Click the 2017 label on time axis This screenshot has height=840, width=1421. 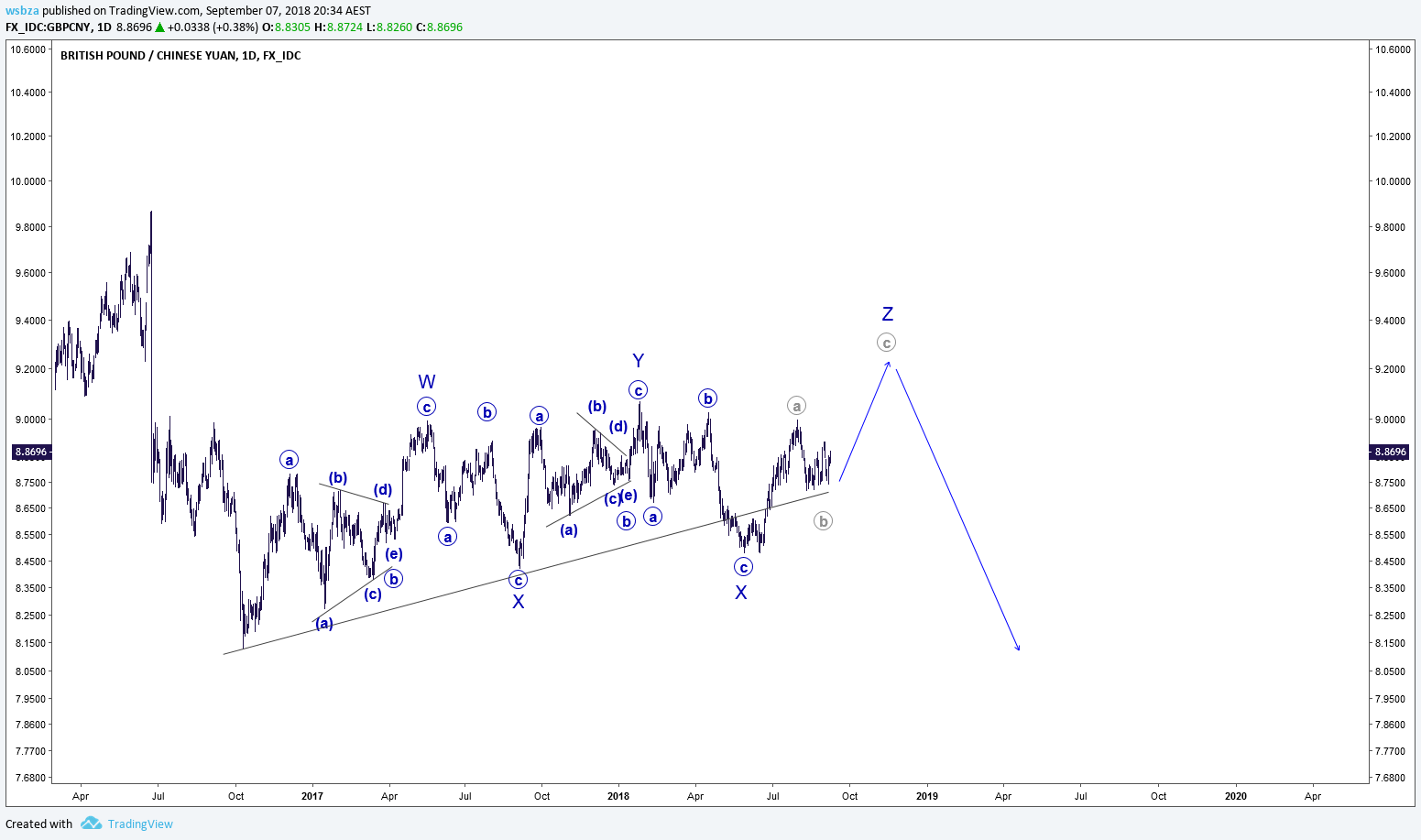pyautogui.click(x=312, y=796)
